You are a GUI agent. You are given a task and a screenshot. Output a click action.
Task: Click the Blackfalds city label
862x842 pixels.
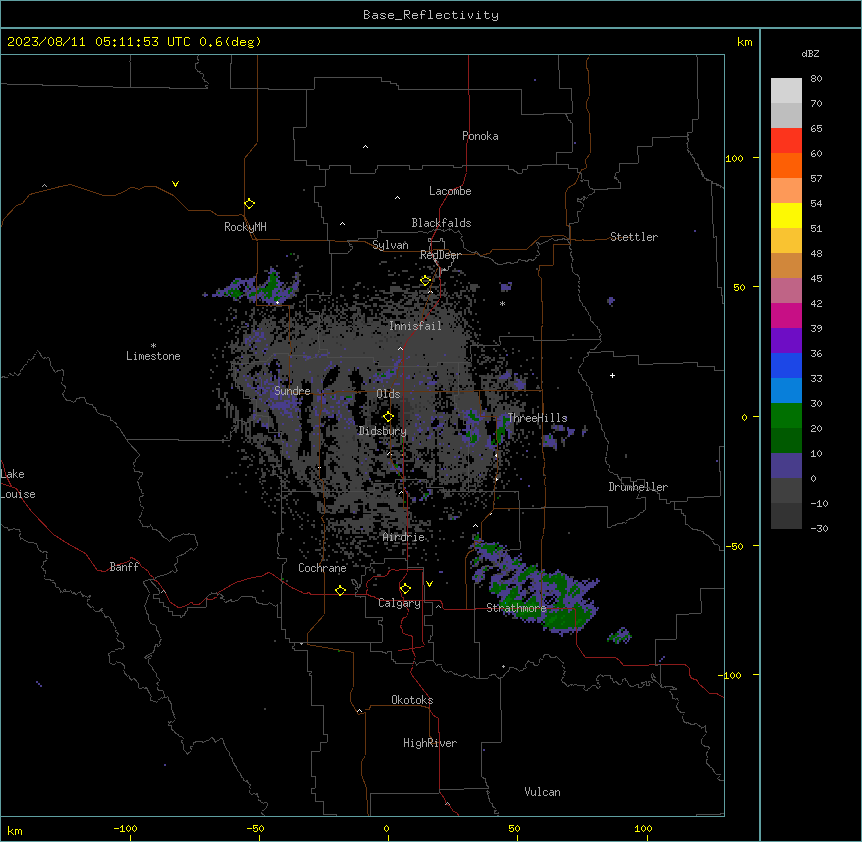tap(441, 223)
